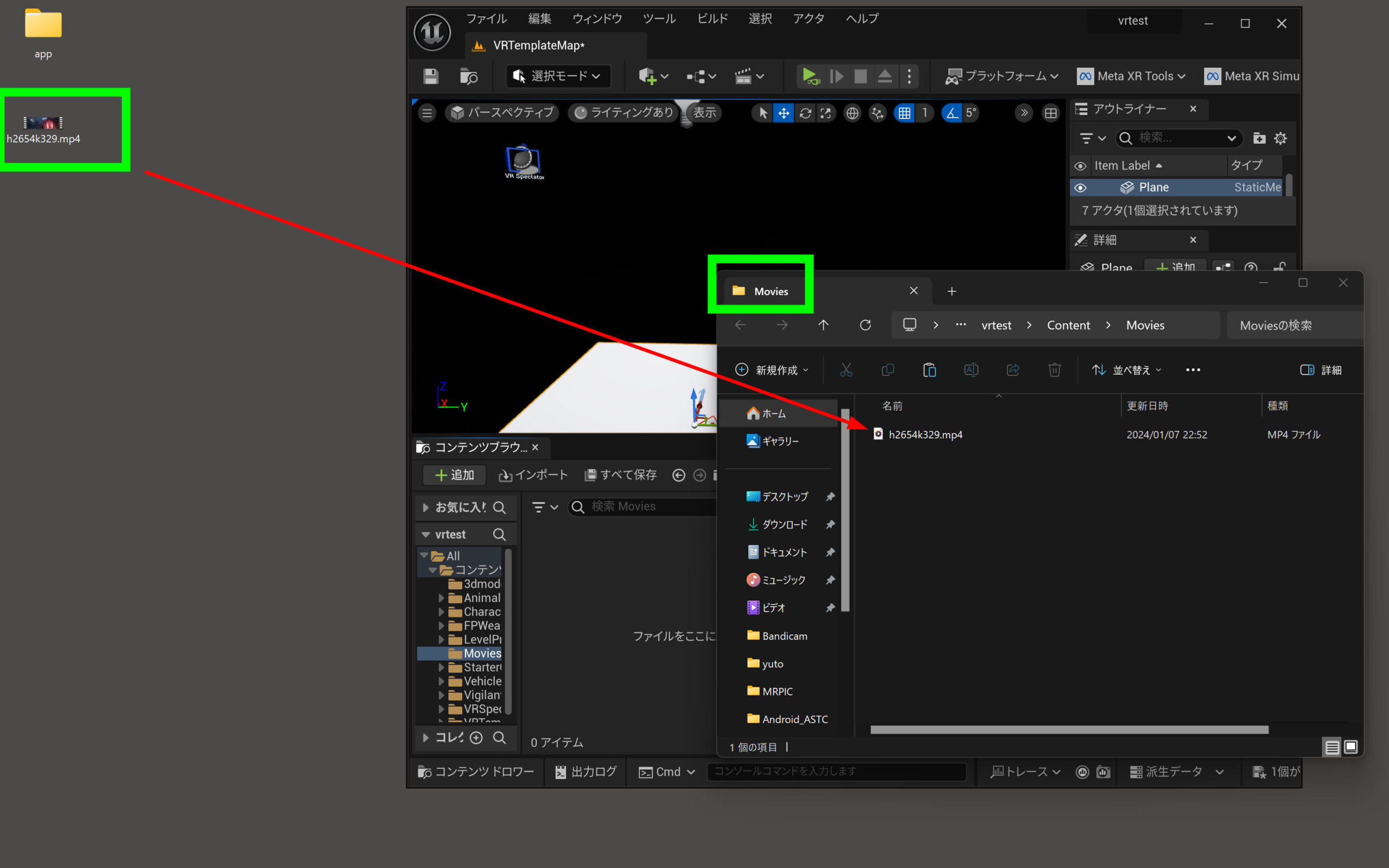
Task: Toggle visibility eye for the Plane actor
Action: click(1080, 188)
